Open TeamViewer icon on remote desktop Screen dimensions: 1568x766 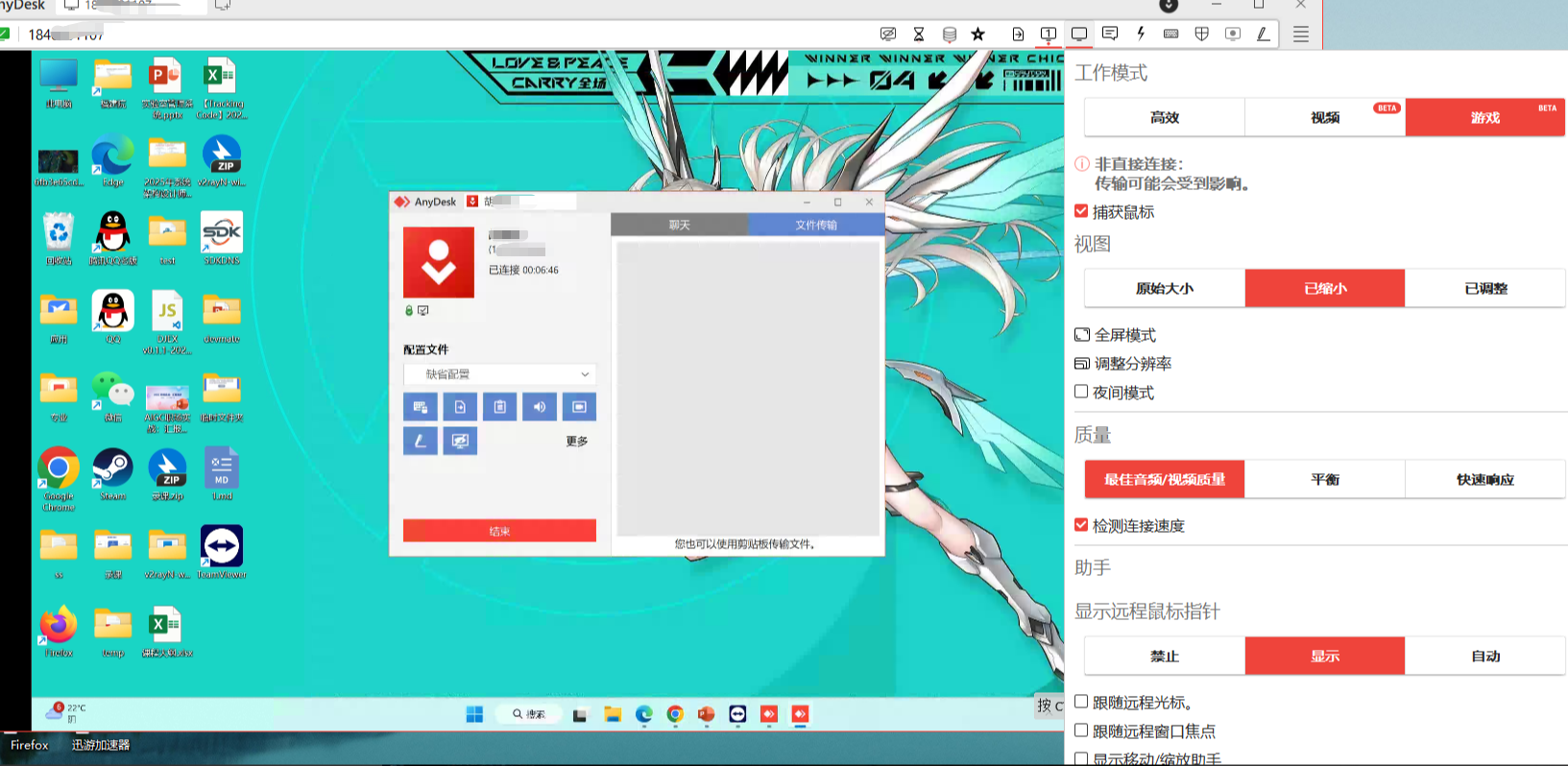click(222, 552)
